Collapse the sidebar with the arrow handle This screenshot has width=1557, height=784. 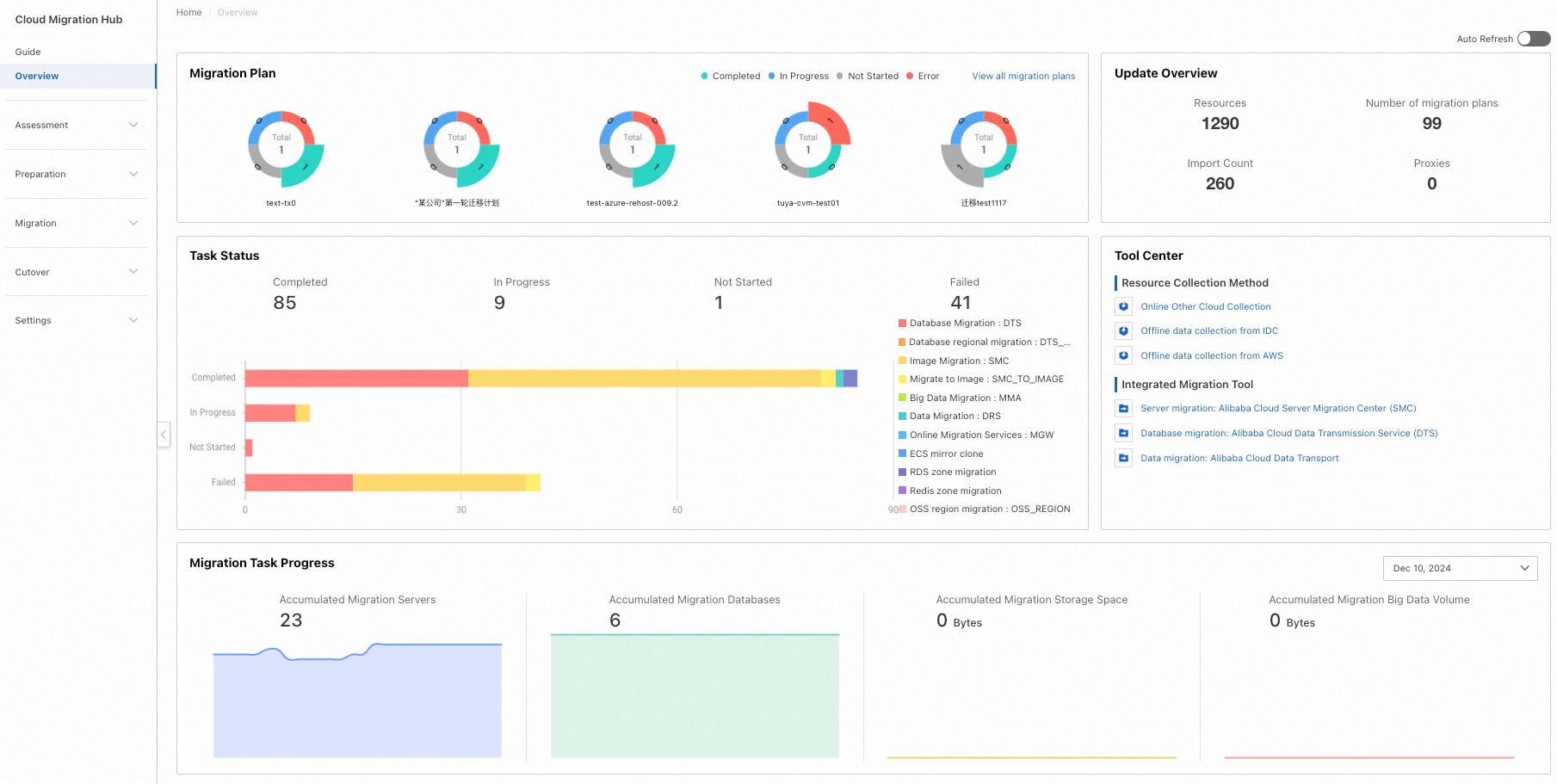click(x=164, y=435)
